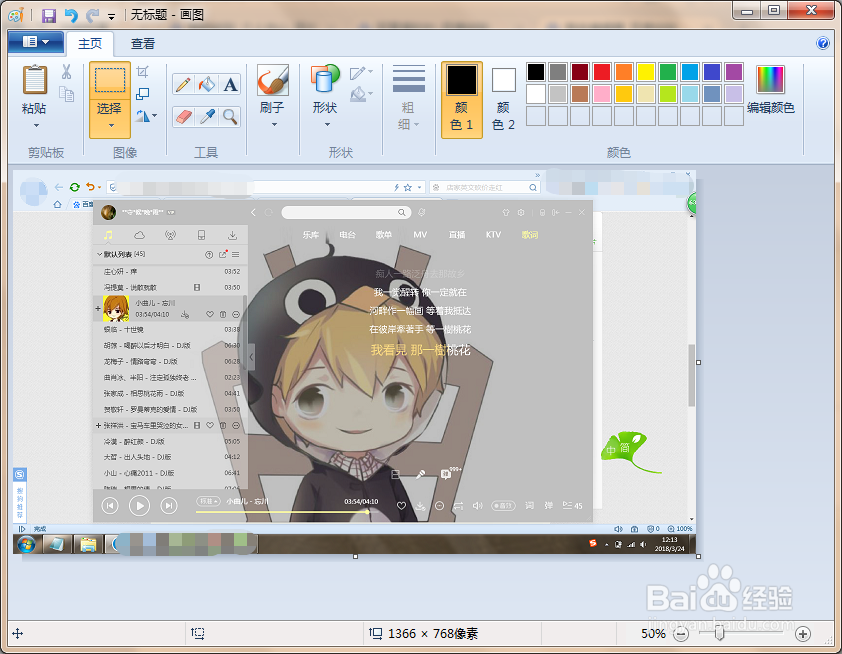Screen dimensions: 842x654
Task: Select the Magnifier tool
Action: click(230, 117)
